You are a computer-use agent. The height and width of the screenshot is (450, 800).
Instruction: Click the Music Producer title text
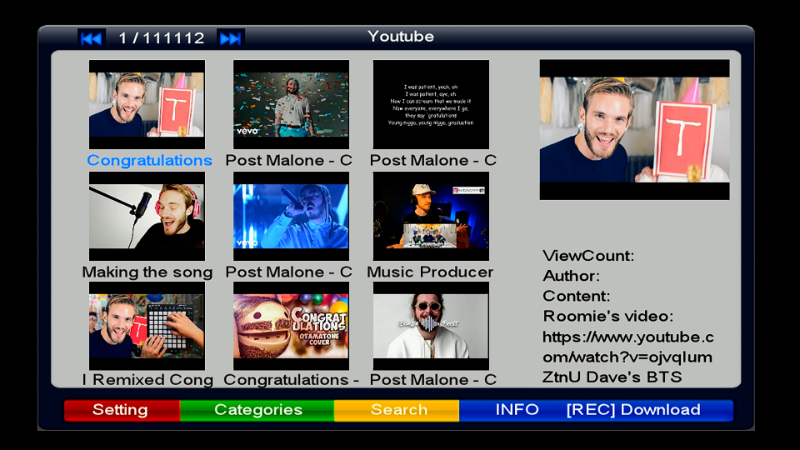[430, 272]
